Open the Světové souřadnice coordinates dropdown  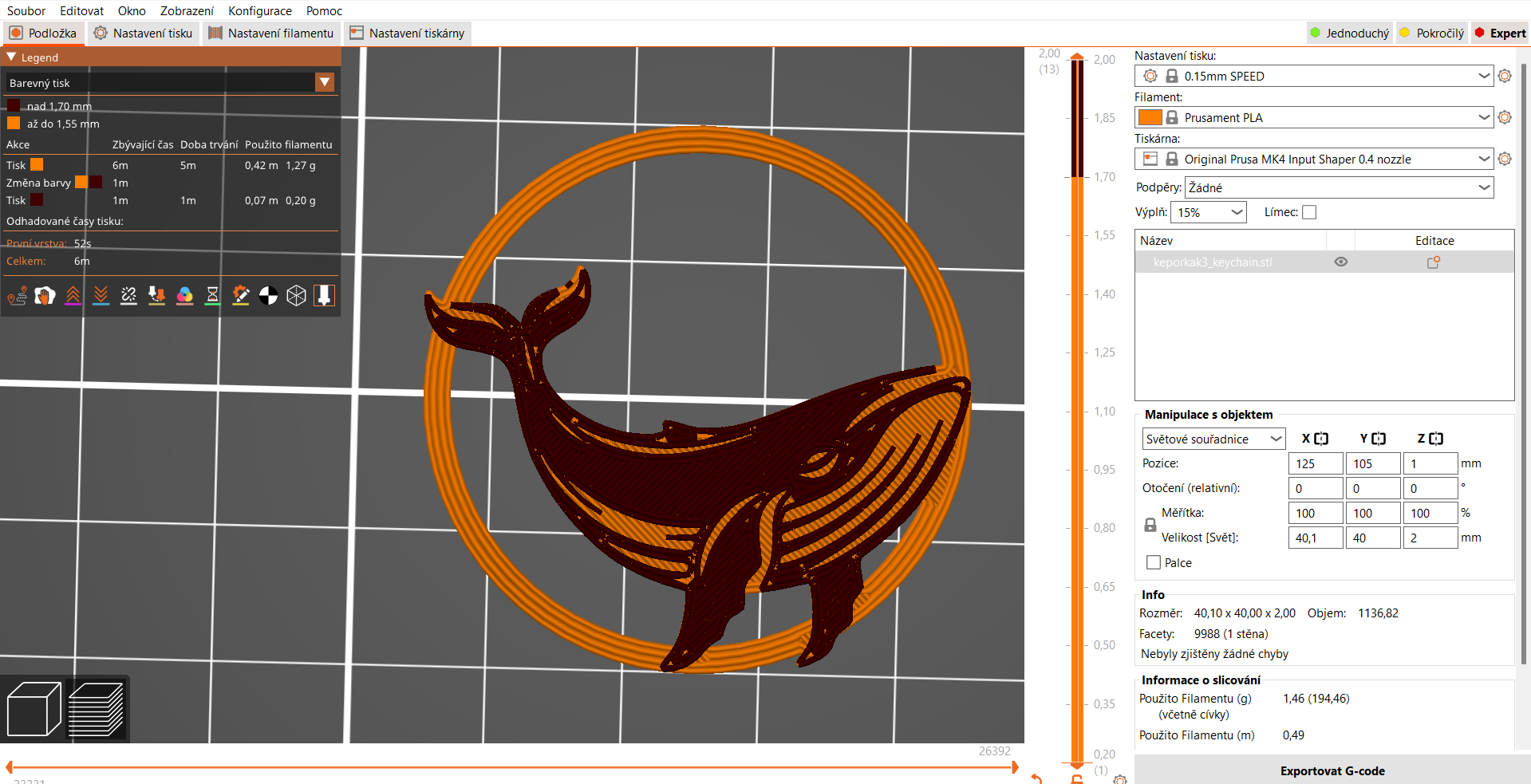click(1213, 439)
